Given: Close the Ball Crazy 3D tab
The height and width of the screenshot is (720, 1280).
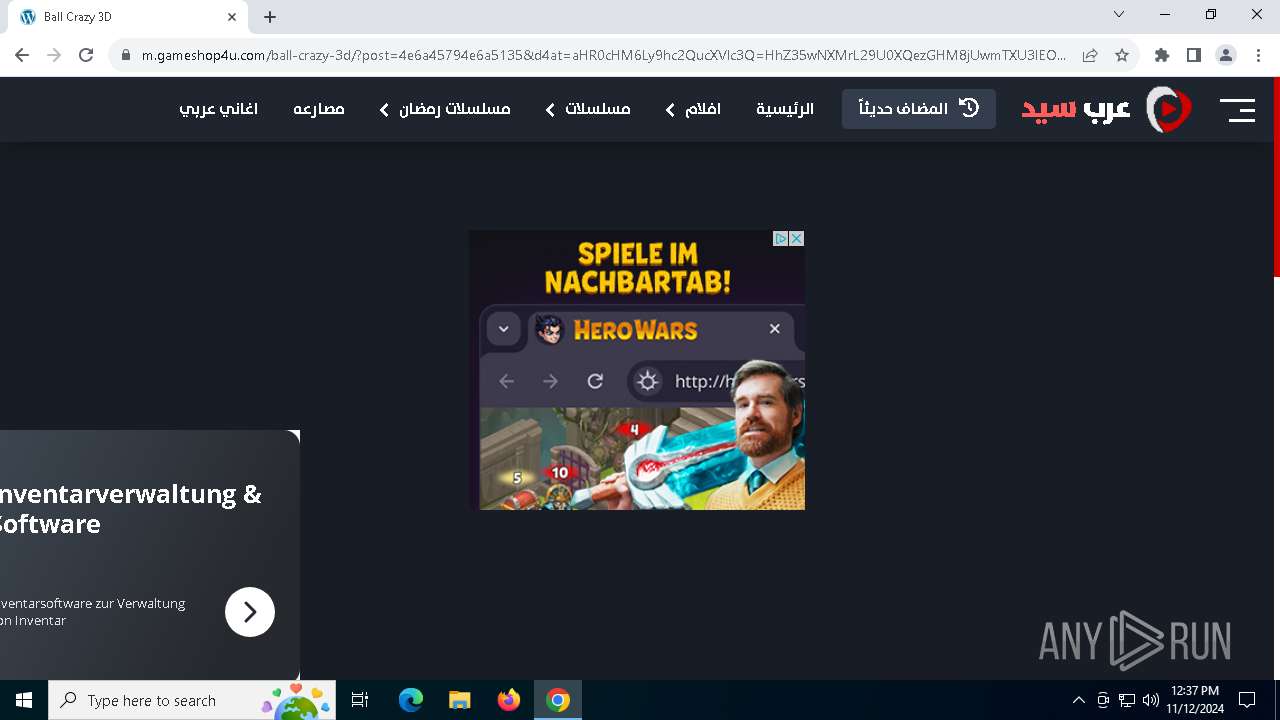Looking at the screenshot, I should 232,17.
